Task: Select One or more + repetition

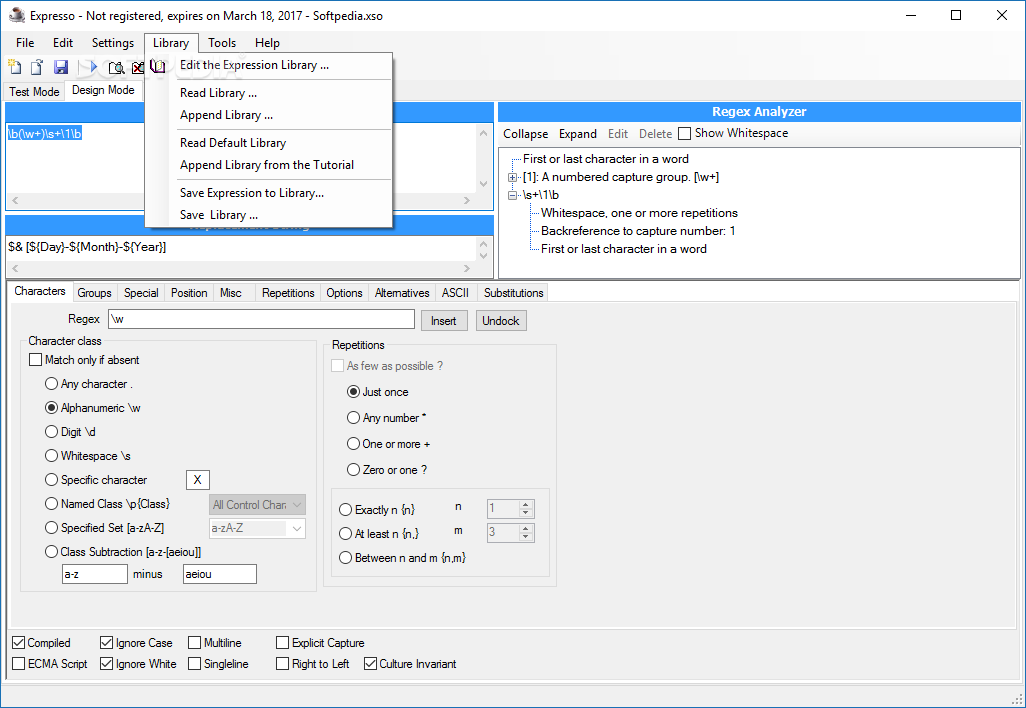Action: [353, 444]
